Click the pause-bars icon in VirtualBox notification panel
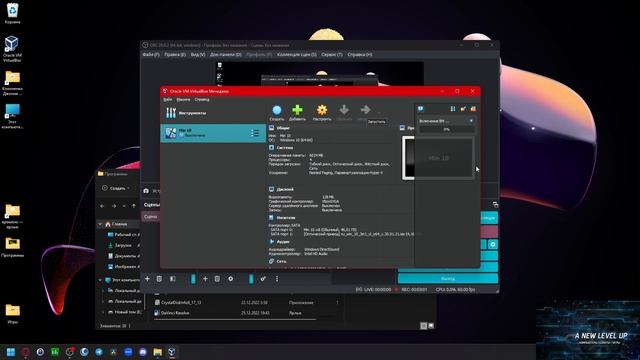The height and width of the screenshot is (360, 640). pos(453,109)
